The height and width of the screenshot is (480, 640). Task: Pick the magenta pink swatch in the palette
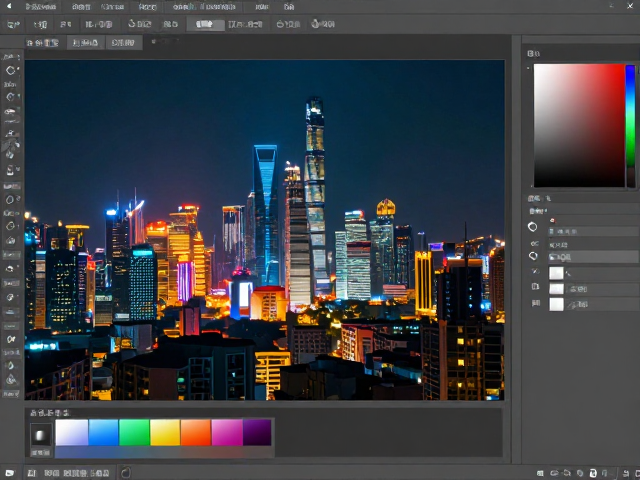click(227, 432)
